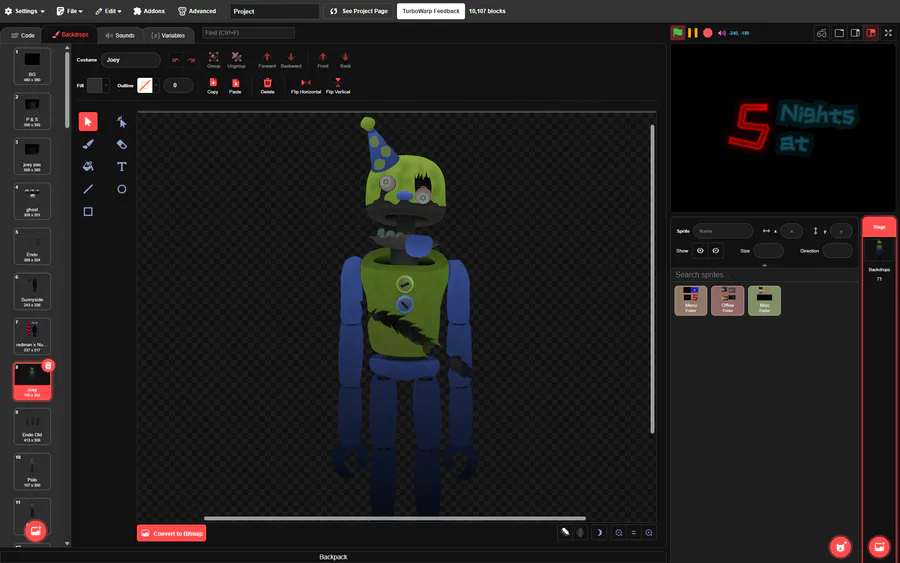Image resolution: width=900 pixels, height=563 pixels.
Task: Toggle the red highlighted stage layout button
Action: 871,33
